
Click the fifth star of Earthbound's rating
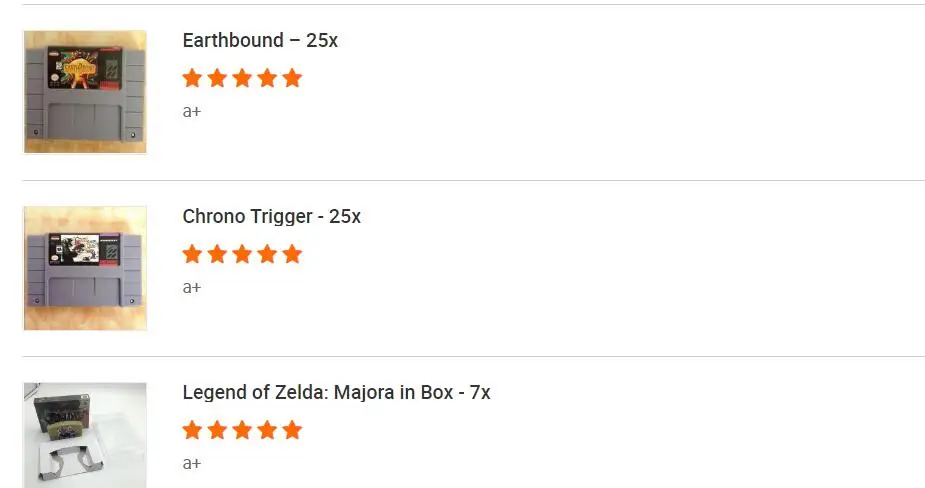tap(292, 78)
